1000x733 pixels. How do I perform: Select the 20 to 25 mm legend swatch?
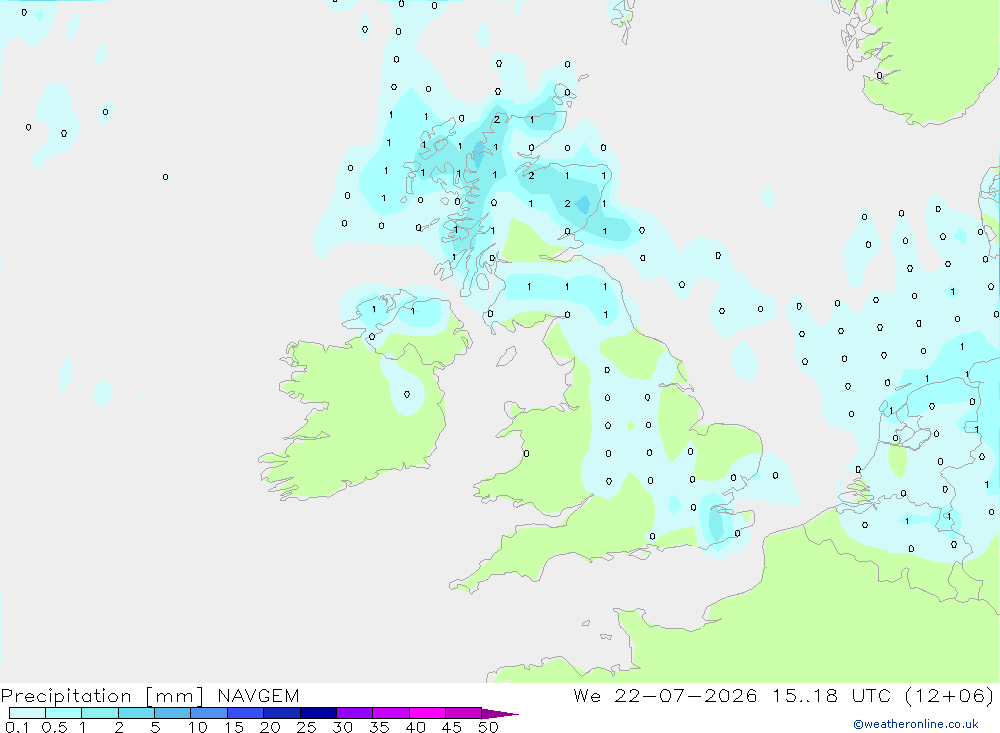click(x=282, y=713)
